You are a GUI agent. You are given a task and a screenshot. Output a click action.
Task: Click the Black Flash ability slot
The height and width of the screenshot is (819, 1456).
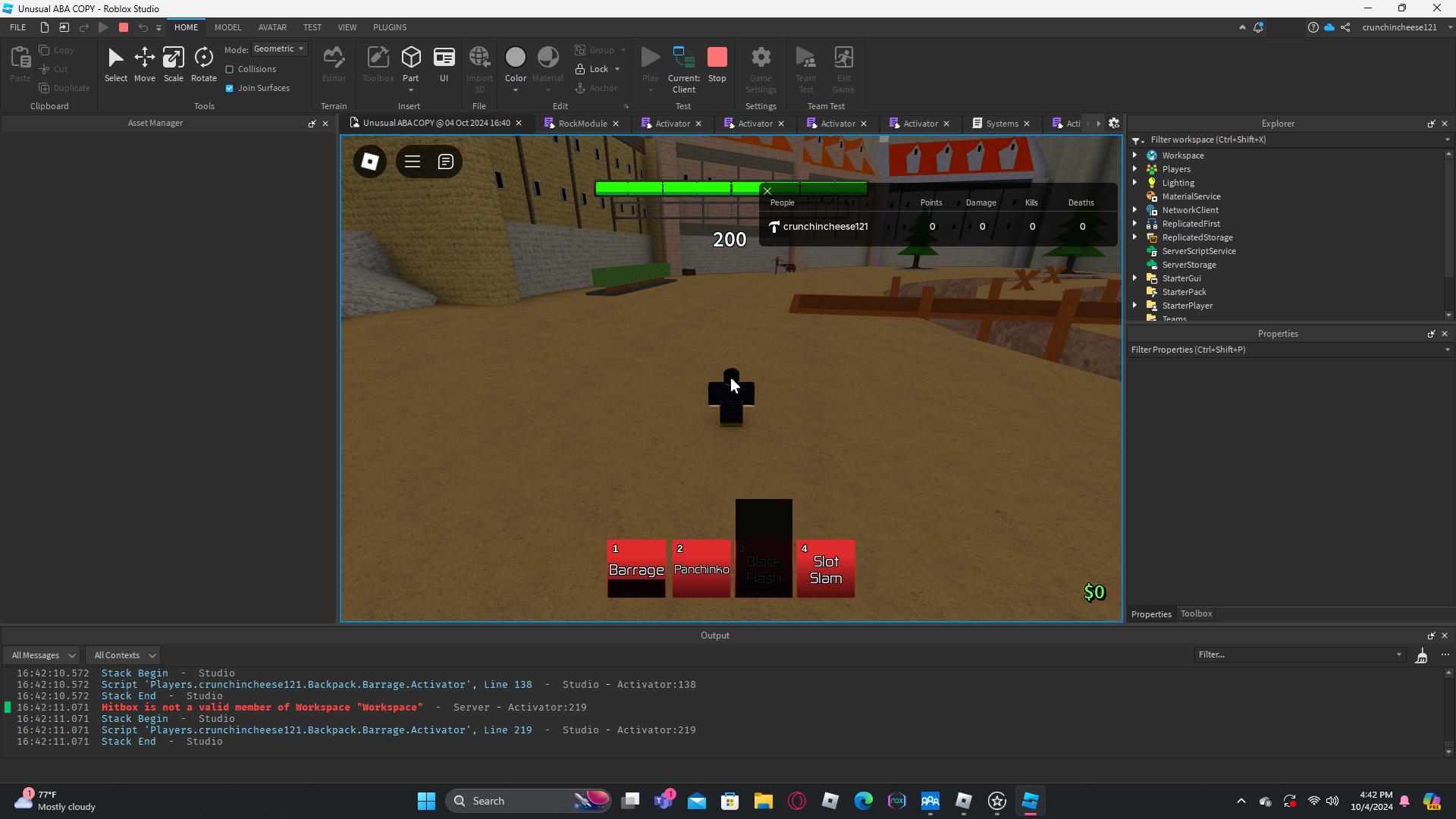point(764,569)
